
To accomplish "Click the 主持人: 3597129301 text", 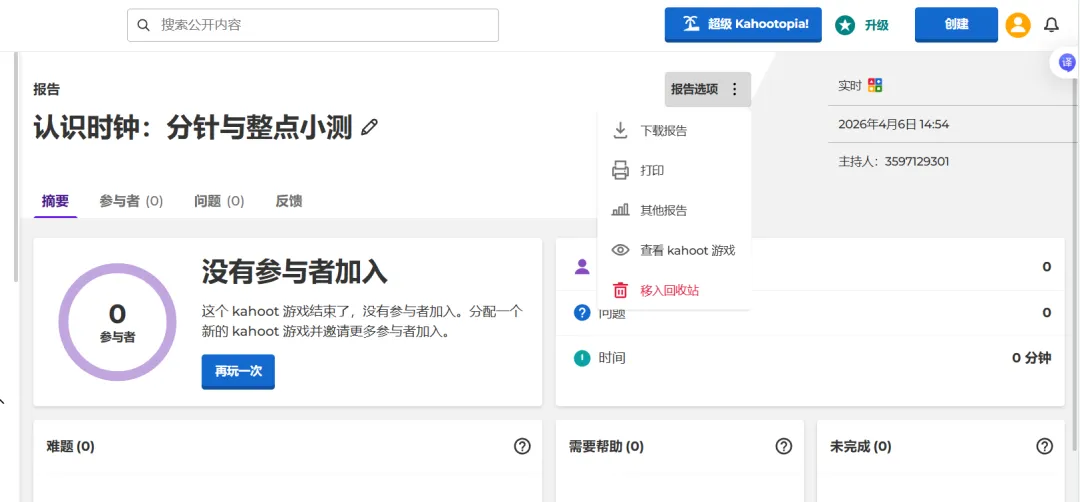I will (x=893, y=162).
